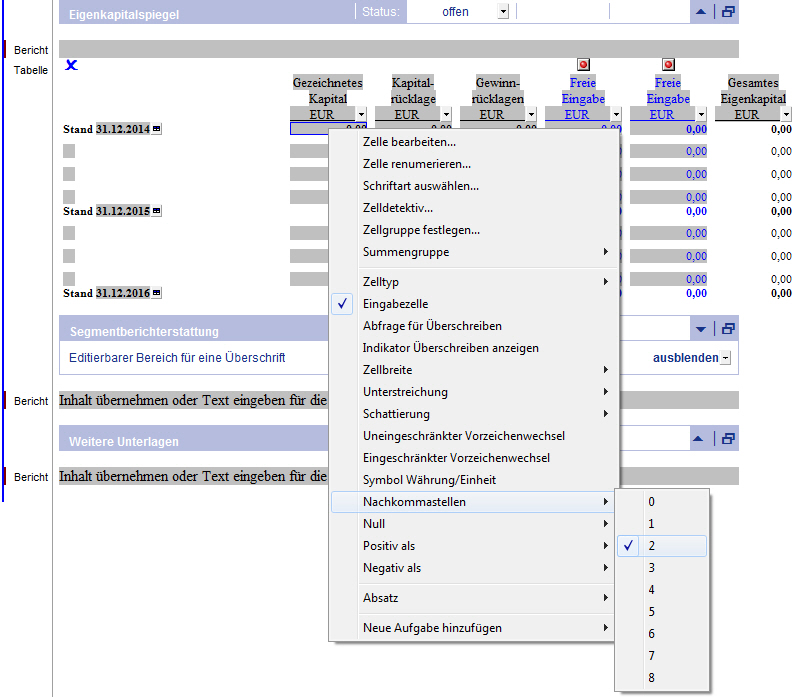797x697 pixels.
Task: Open the calendar icon beside Stand 31.12.2014
Action: [x=157, y=129]
